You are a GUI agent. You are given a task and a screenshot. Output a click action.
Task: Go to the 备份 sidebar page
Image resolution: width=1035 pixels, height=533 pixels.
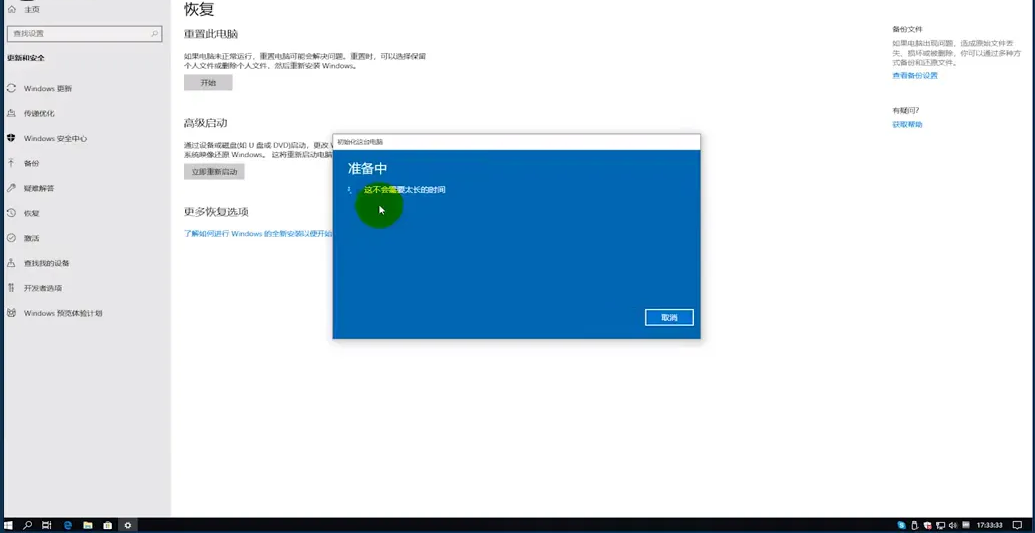tap(31, 163)
